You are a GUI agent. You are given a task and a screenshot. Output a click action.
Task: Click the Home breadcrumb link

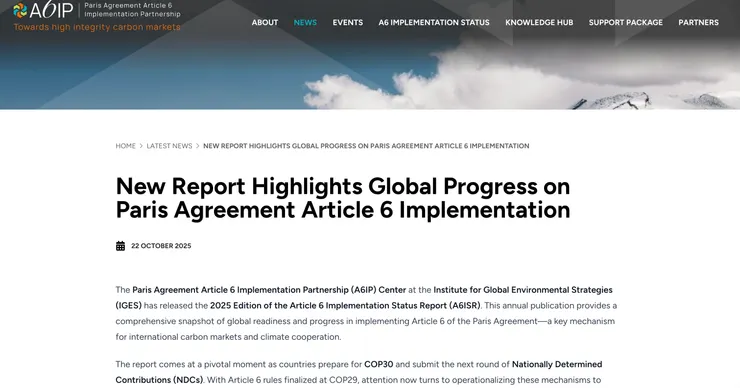click(126, 146)
